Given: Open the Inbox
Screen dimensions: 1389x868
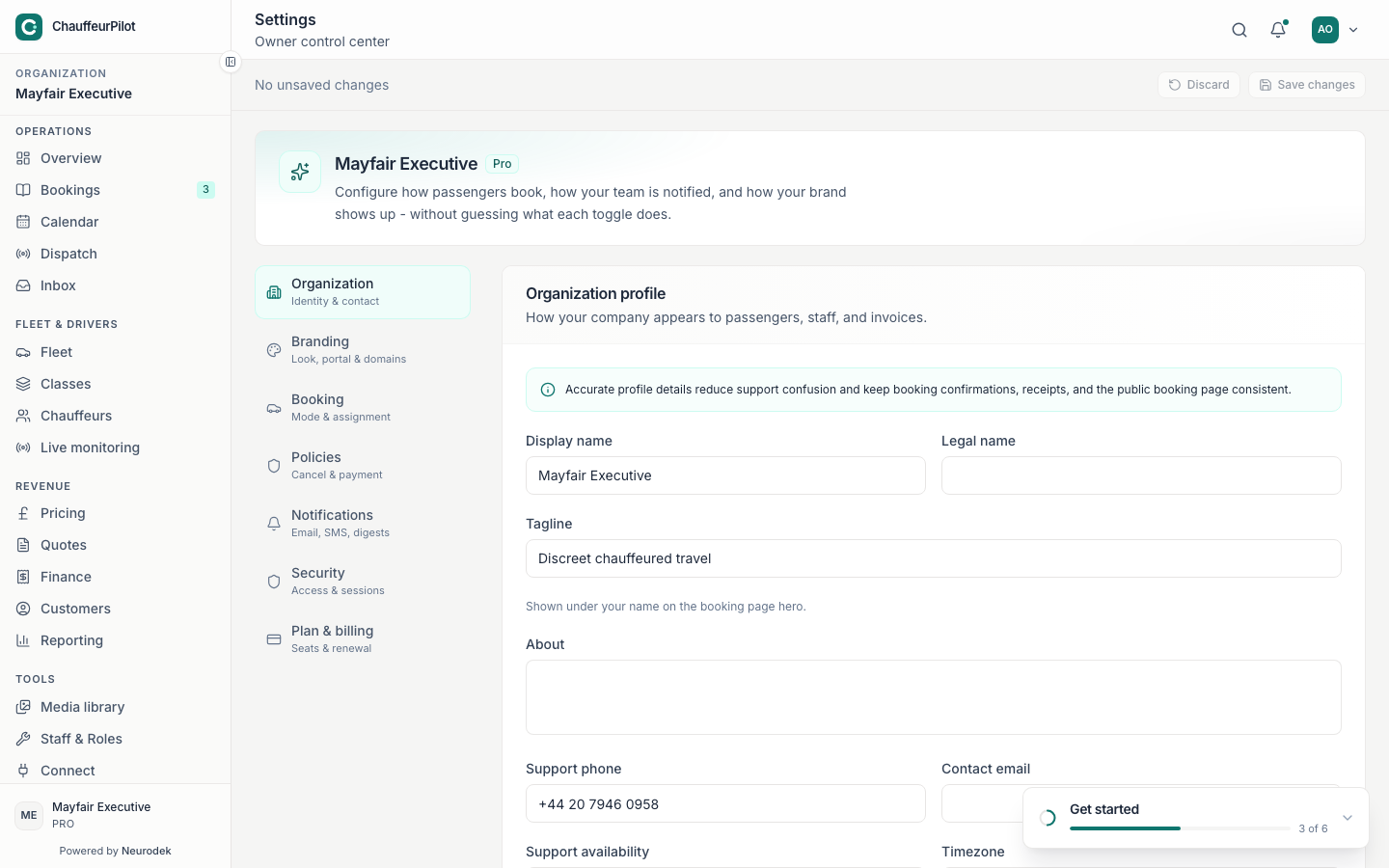Looking at the screenshot, I should [x=115, y=285].
